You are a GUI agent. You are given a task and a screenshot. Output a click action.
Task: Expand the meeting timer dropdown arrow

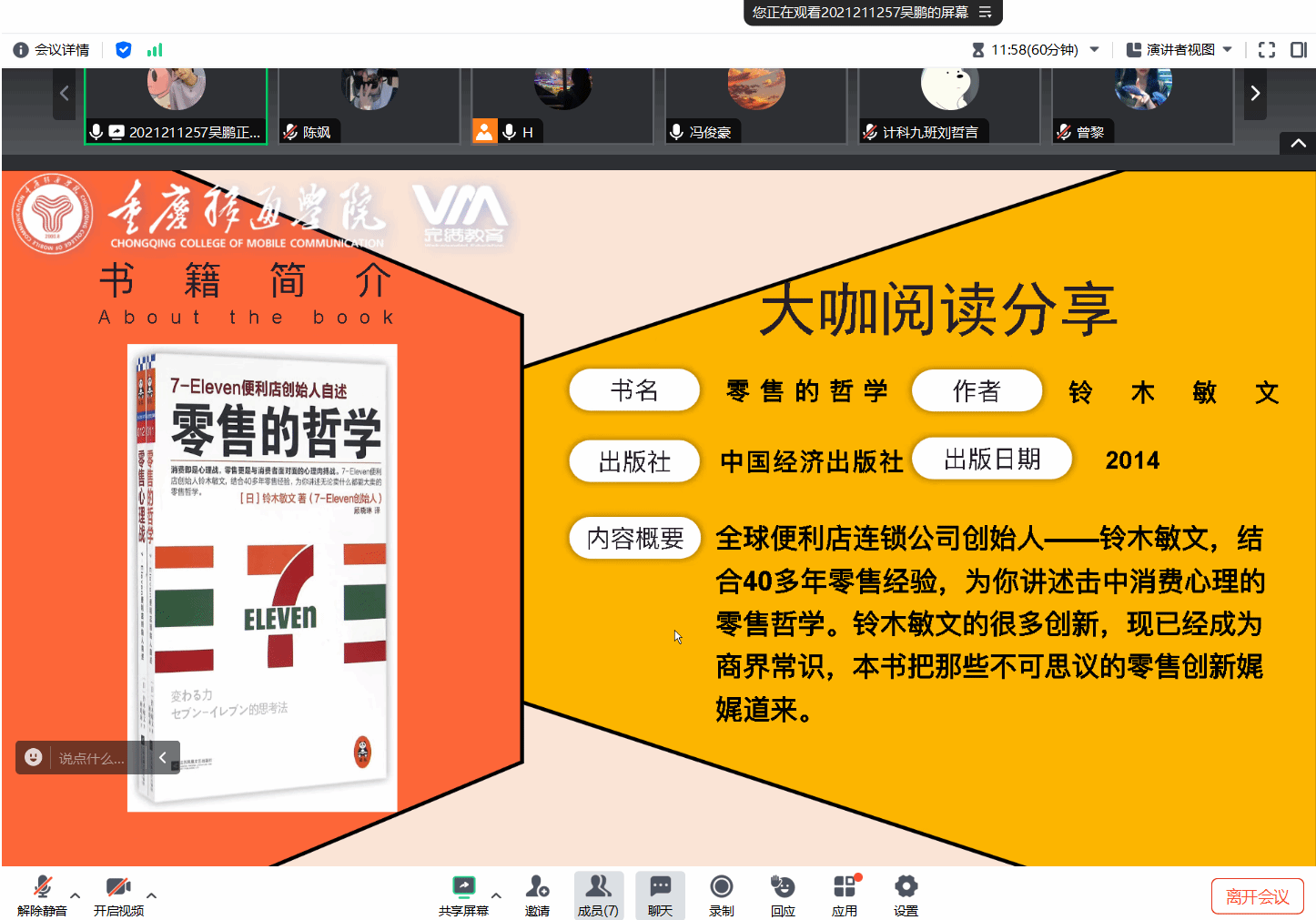coord(1095,50)
